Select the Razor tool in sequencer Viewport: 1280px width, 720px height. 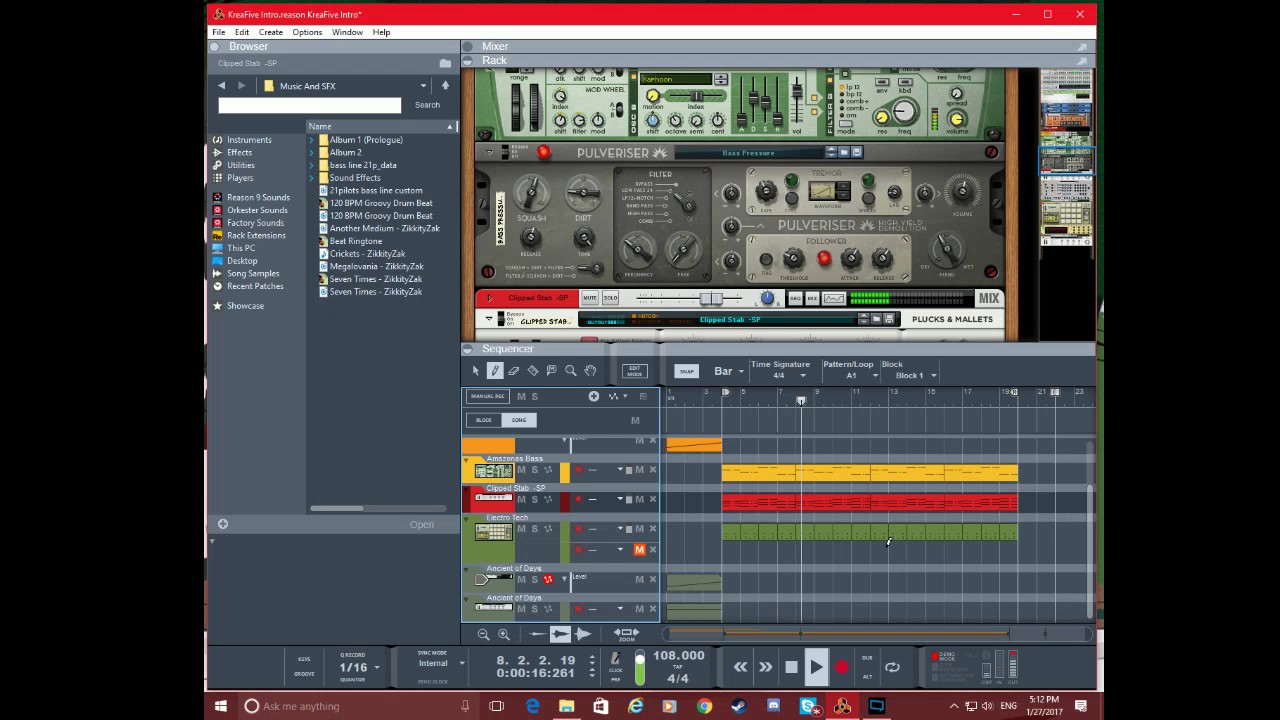533,371
